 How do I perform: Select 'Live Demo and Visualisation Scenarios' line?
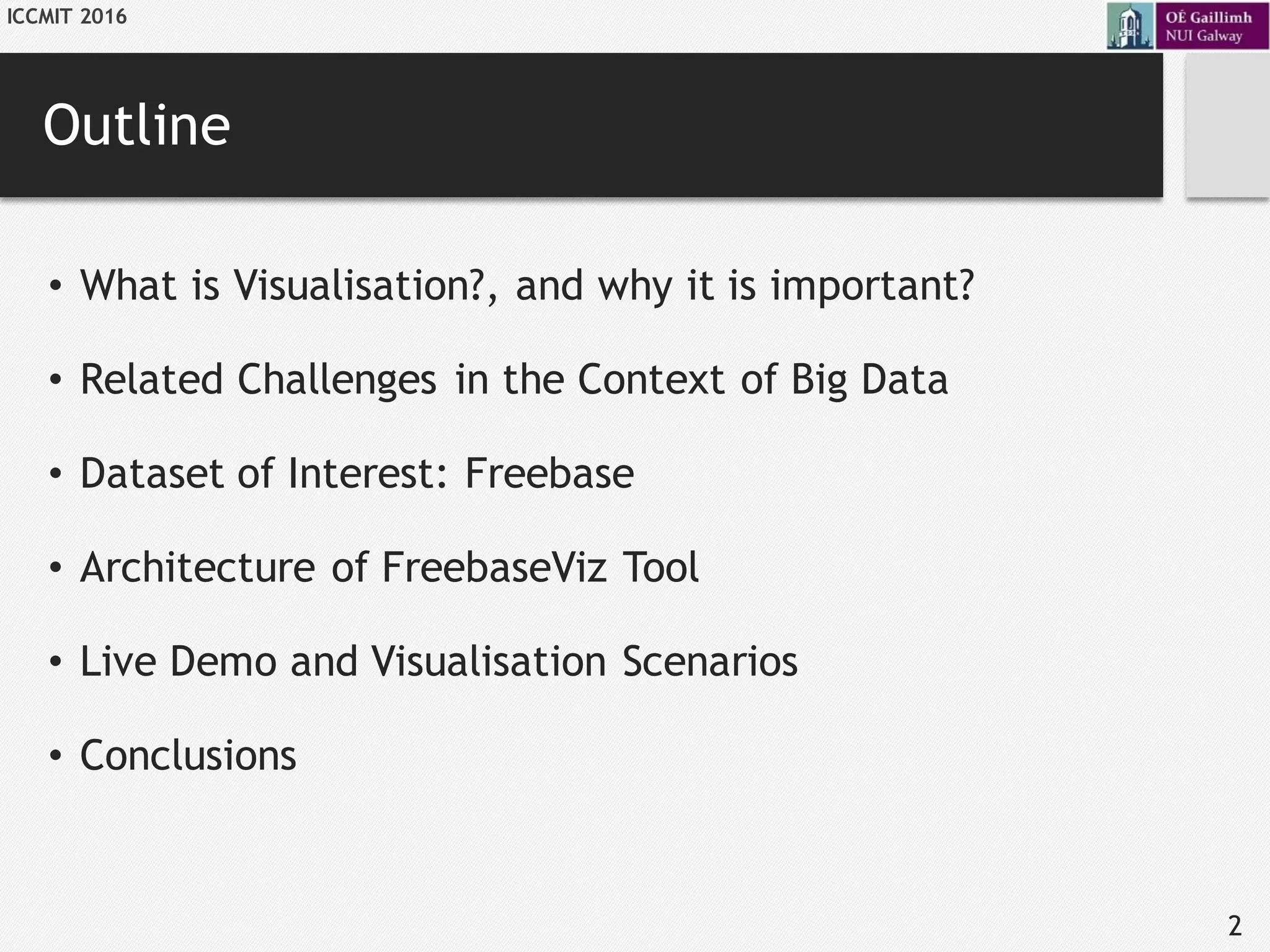[x=439, y=661]
